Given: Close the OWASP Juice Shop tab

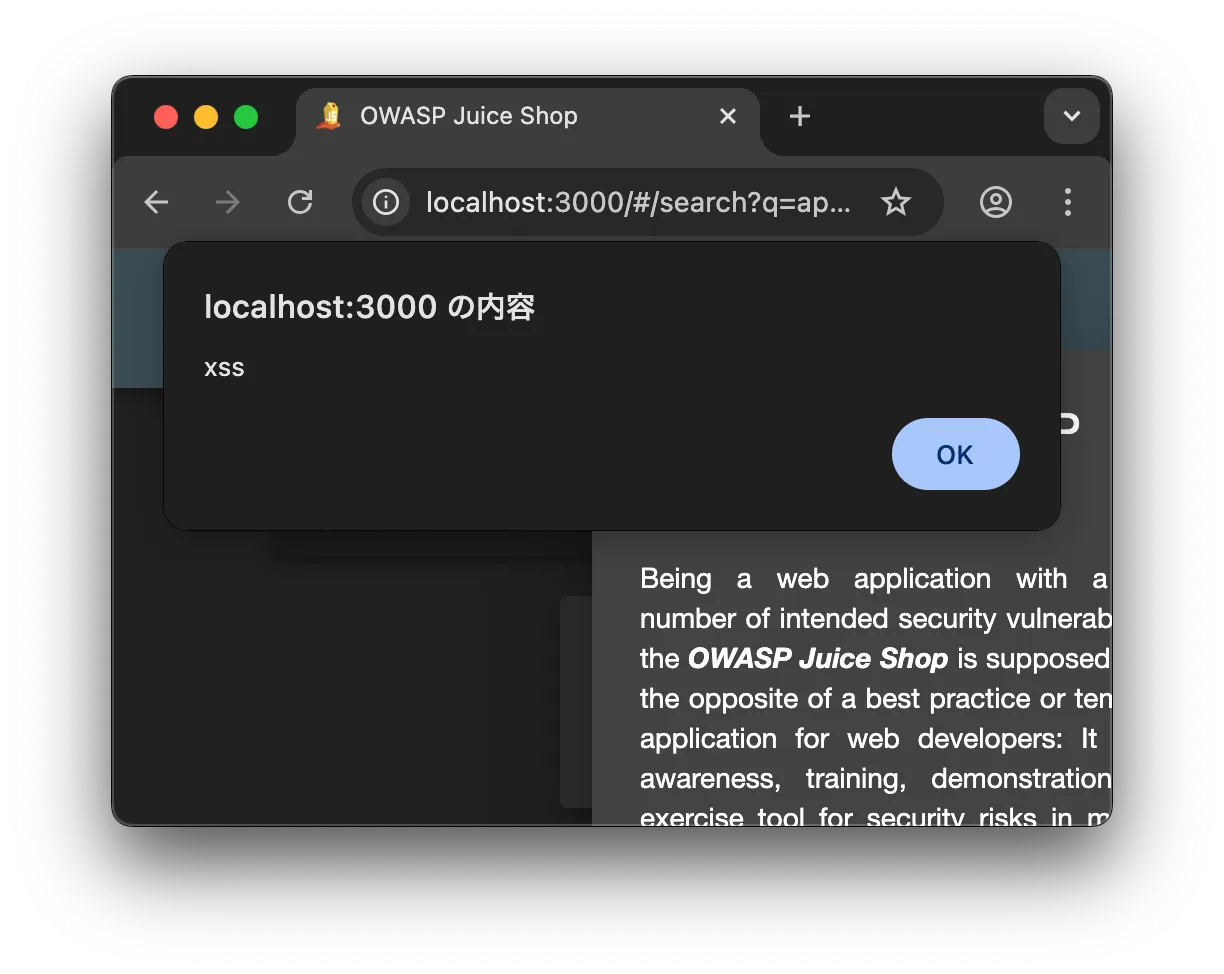Looking at the screenshot, I should coord(728,117).
